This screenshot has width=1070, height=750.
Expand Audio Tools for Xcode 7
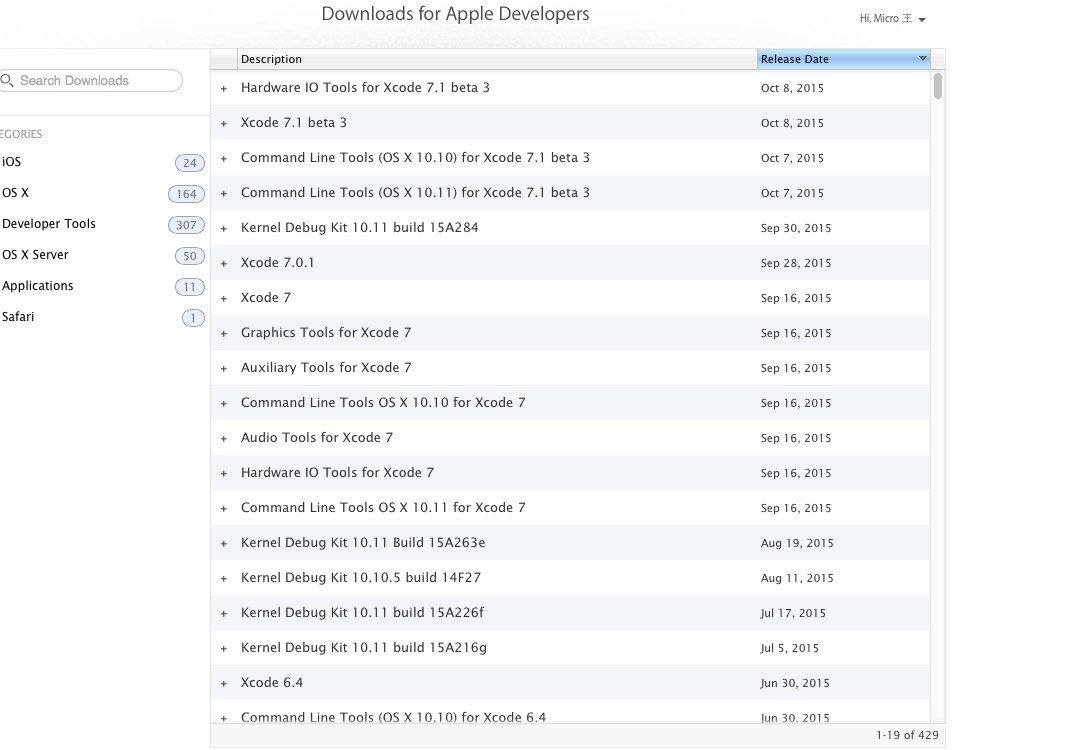224,439
